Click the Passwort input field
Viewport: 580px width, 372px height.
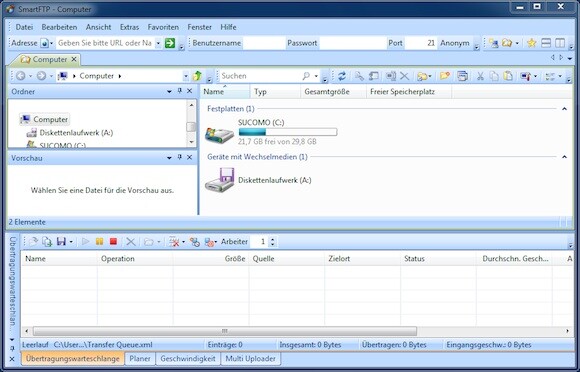352,43
